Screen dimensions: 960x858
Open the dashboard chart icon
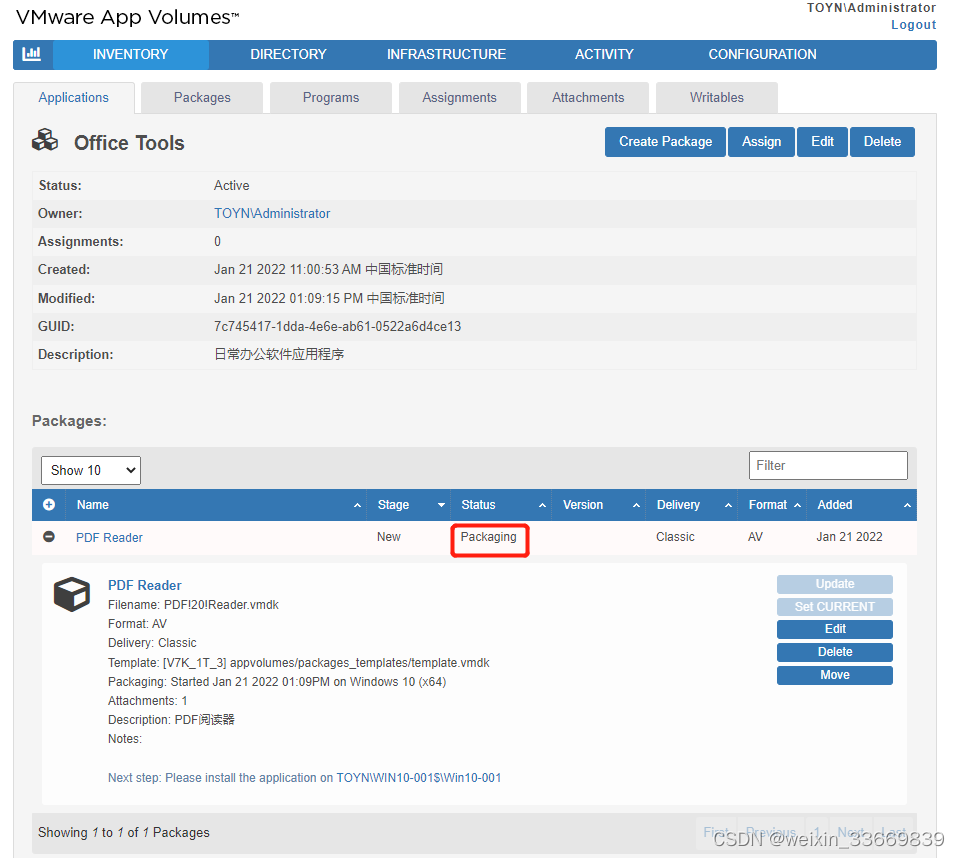32,54
